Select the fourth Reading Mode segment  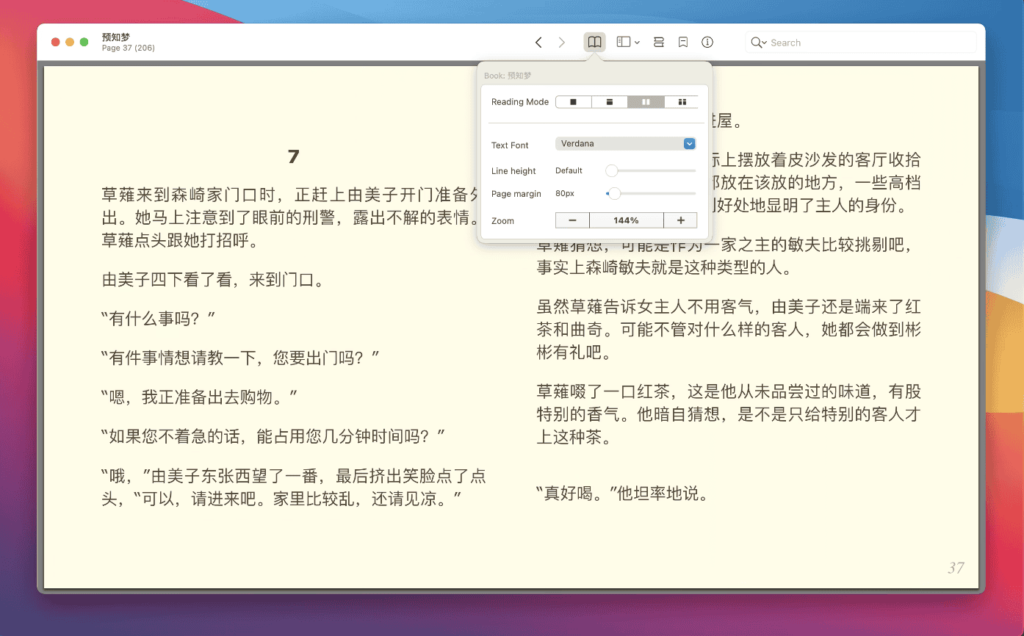tap(683, 102)
